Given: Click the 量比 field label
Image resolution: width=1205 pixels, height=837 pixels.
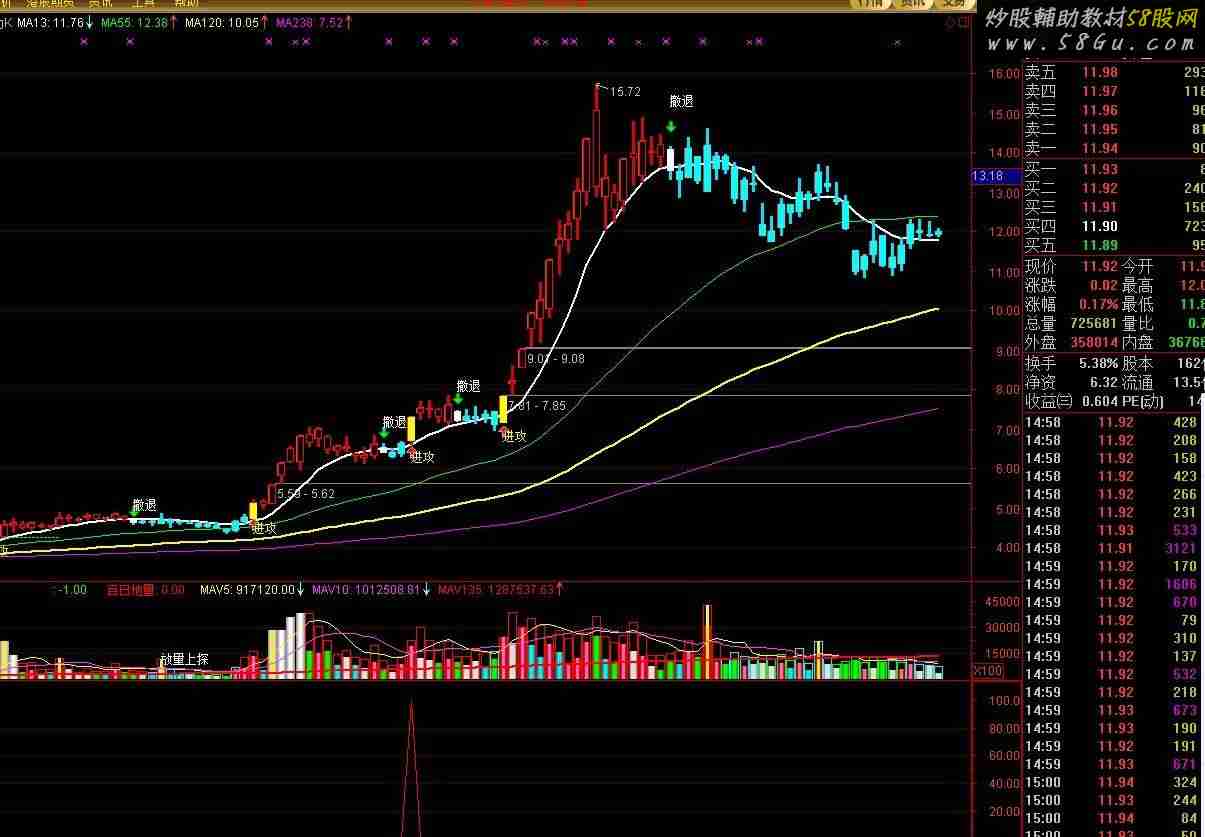Looking at the screenshot, I should tap(1138, 323).
